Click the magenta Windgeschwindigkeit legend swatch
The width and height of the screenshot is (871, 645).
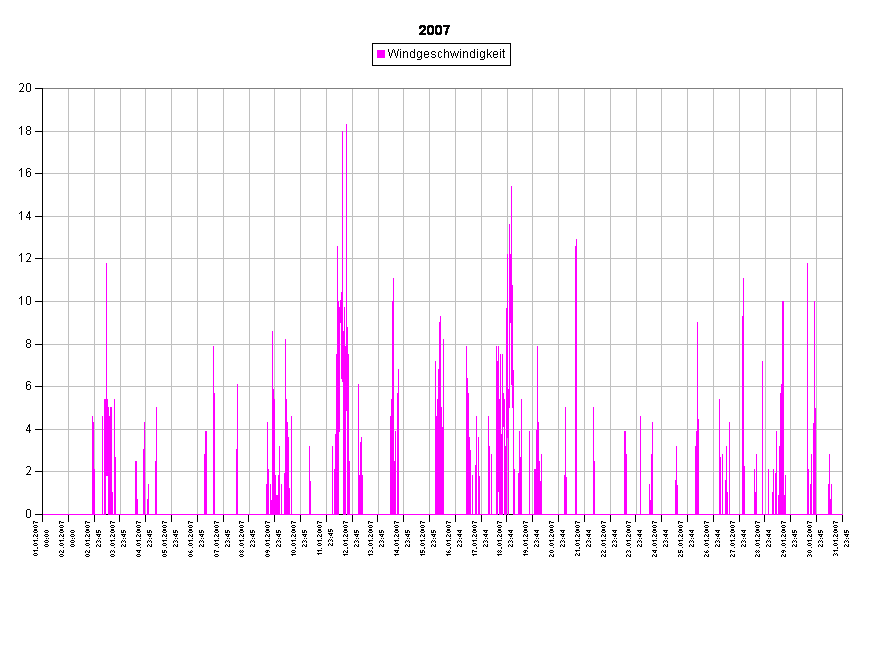tap(381, 54)
